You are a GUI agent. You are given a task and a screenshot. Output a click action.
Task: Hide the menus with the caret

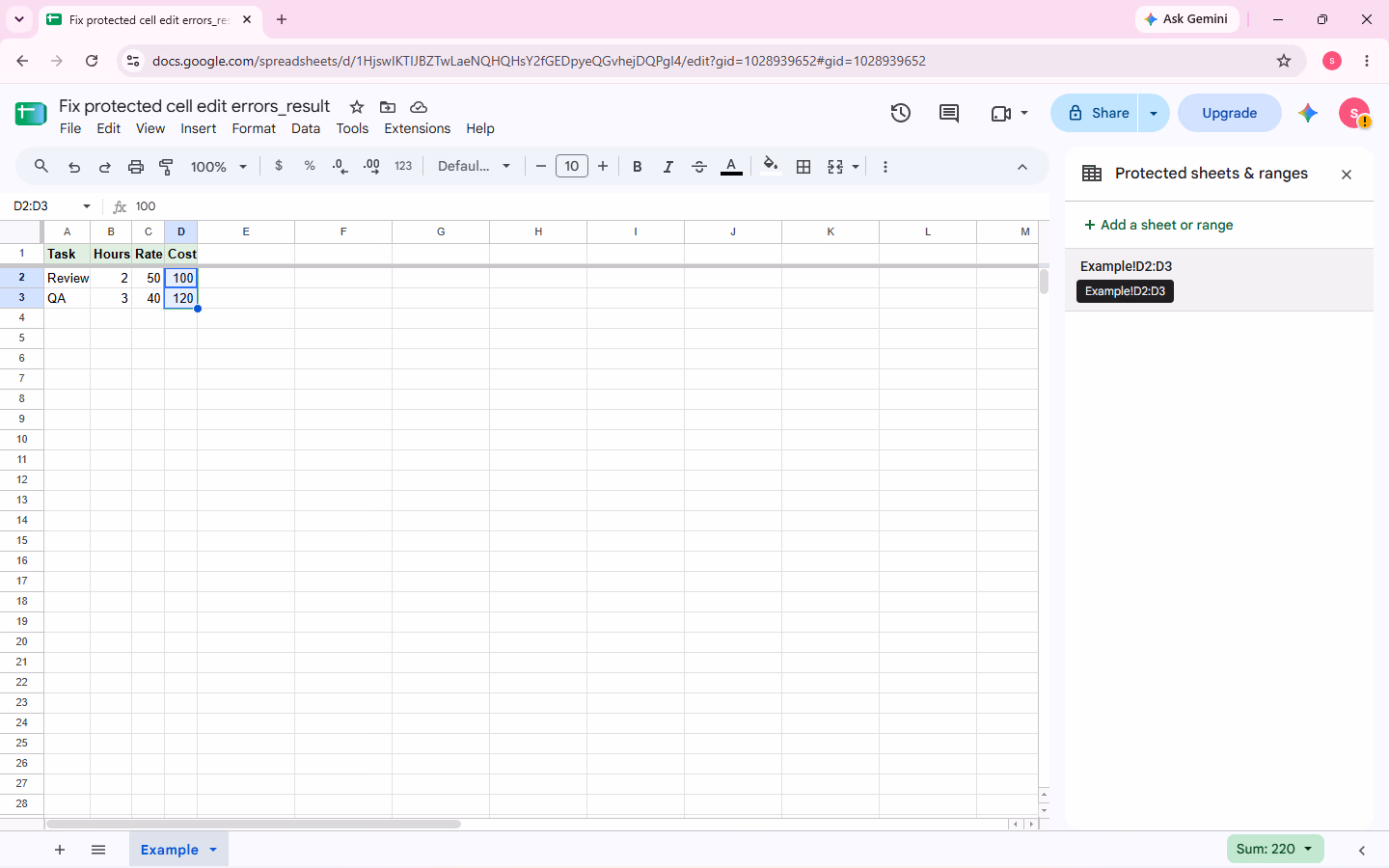(1022, 166)
